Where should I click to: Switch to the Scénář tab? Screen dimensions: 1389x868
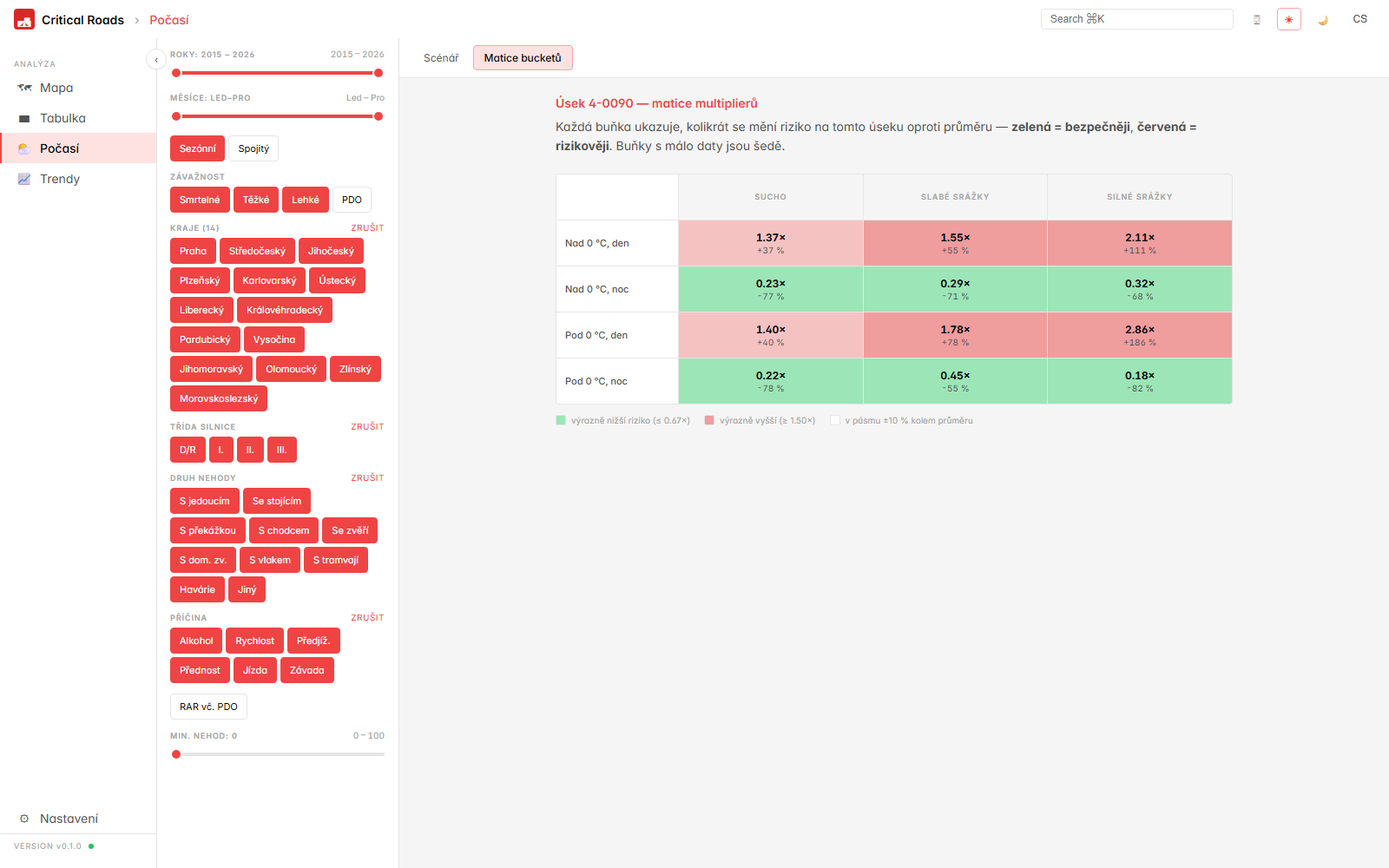(x=441, y=58)
